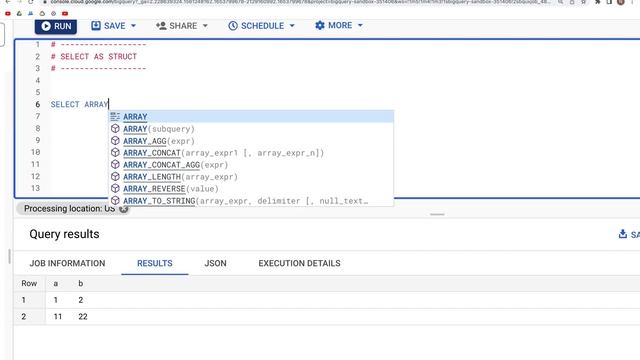Switch to the JSON tab
This screenshot has width=640, height=360.
pyautogui.click(x=216, y=263)
